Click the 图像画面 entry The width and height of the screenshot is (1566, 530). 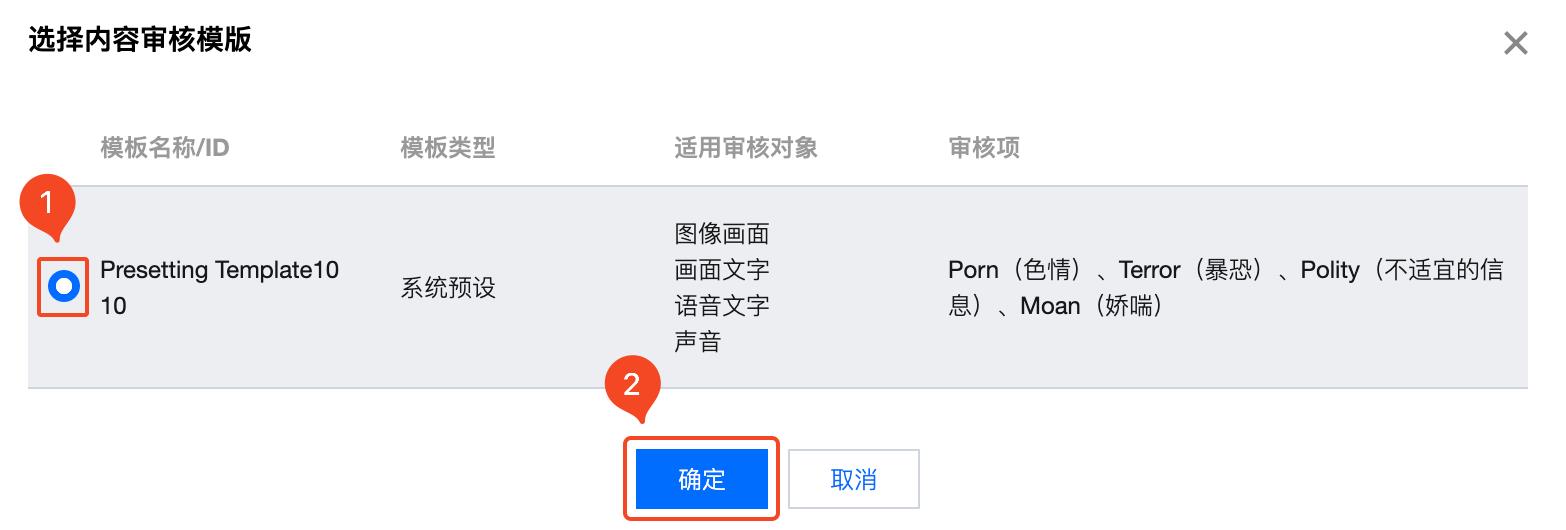click(x=722, y=234)
